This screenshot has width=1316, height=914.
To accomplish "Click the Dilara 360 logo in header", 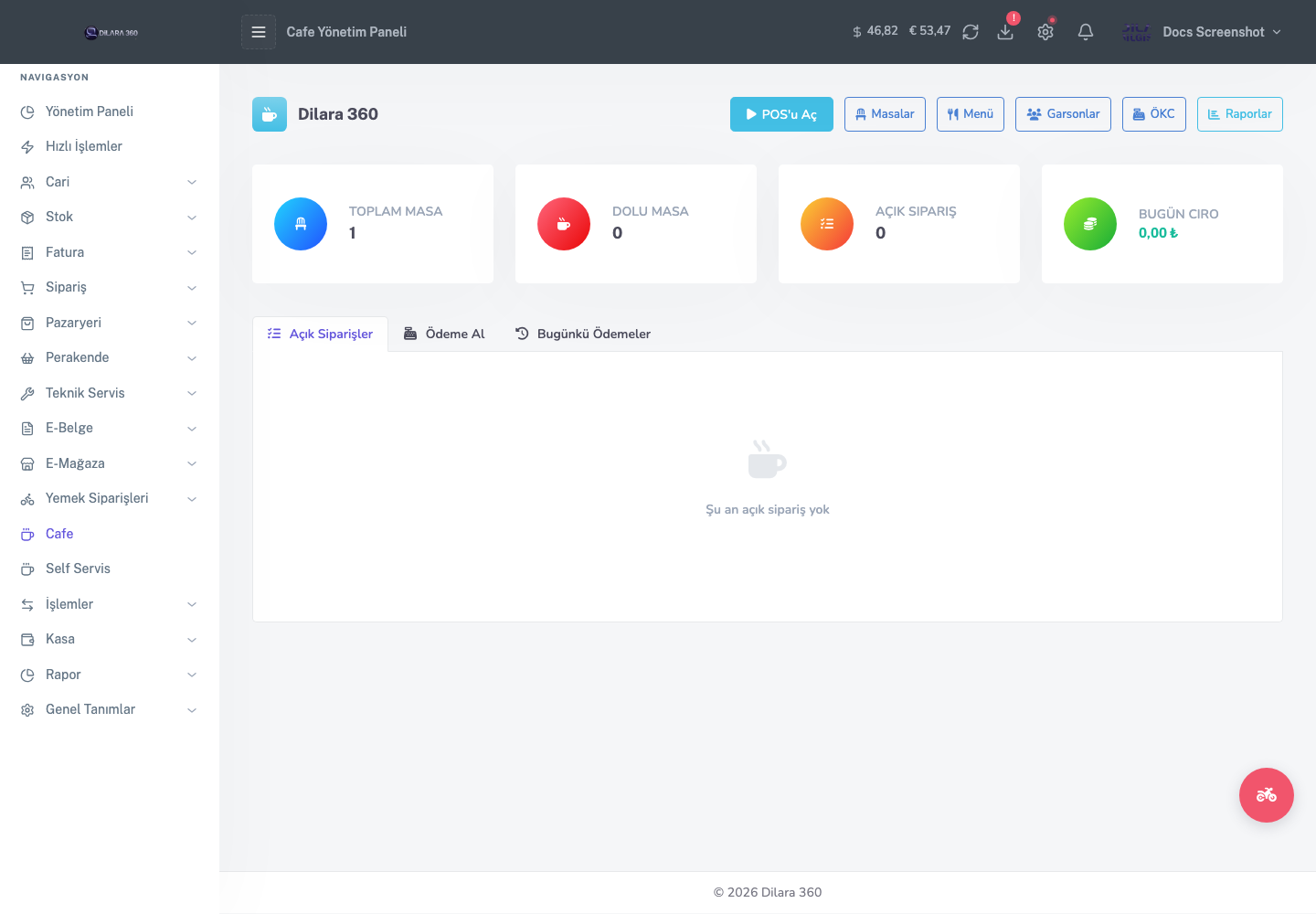I will point(111,32).
